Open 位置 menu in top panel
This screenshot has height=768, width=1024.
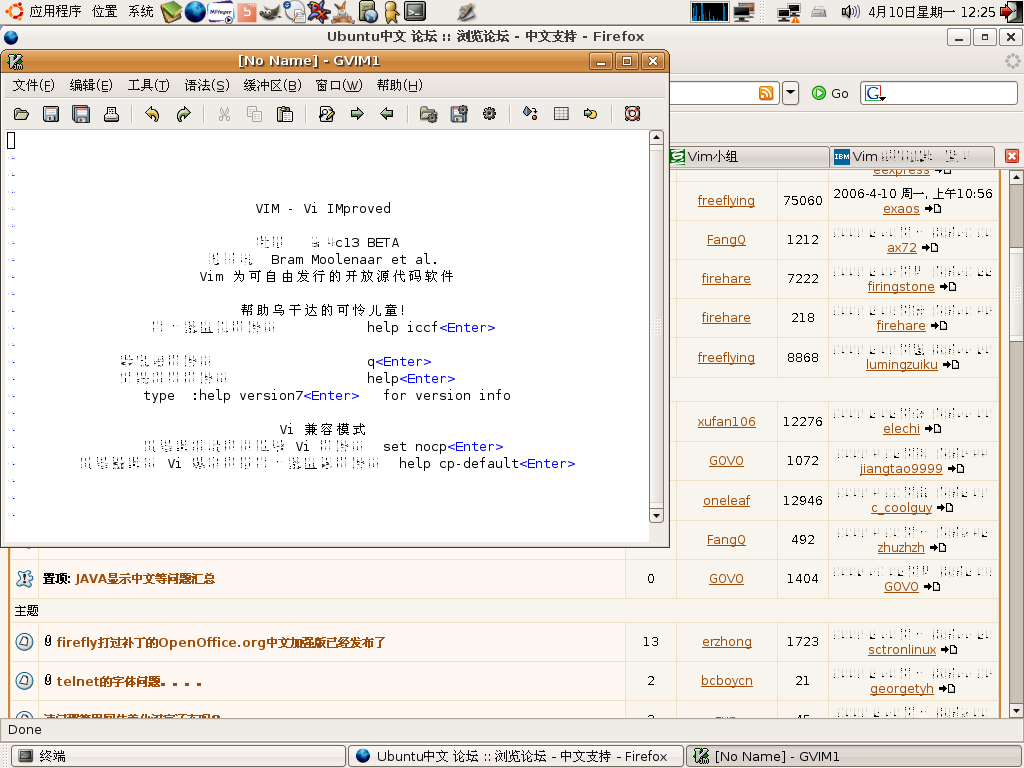[104, 11]
